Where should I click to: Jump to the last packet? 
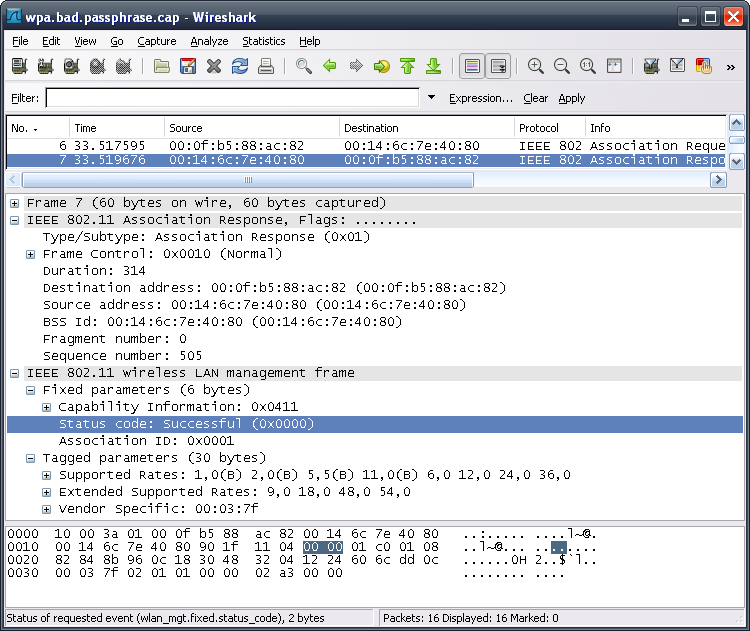pos(433,66)
